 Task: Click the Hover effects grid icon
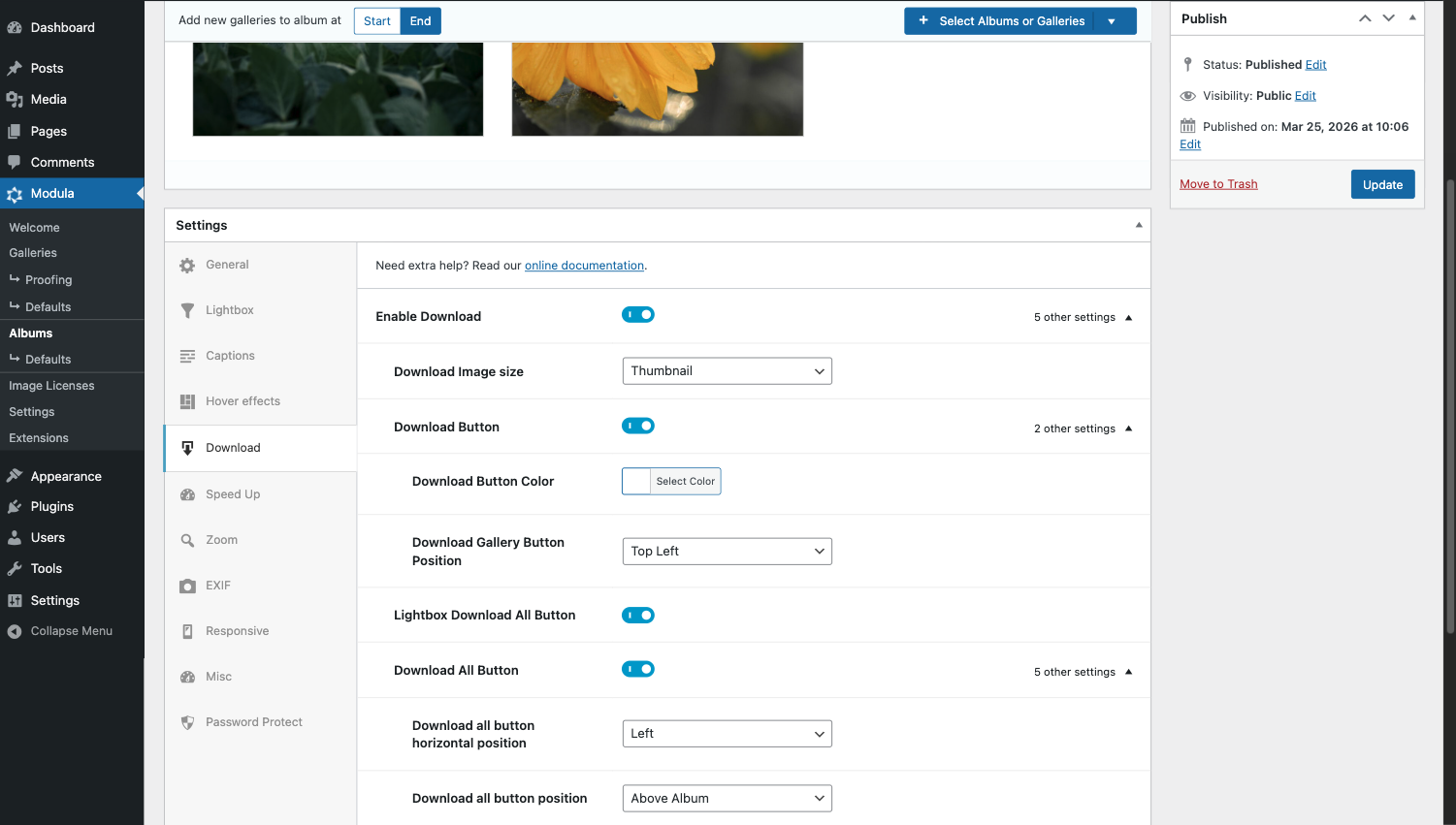[x=187, y=401]
